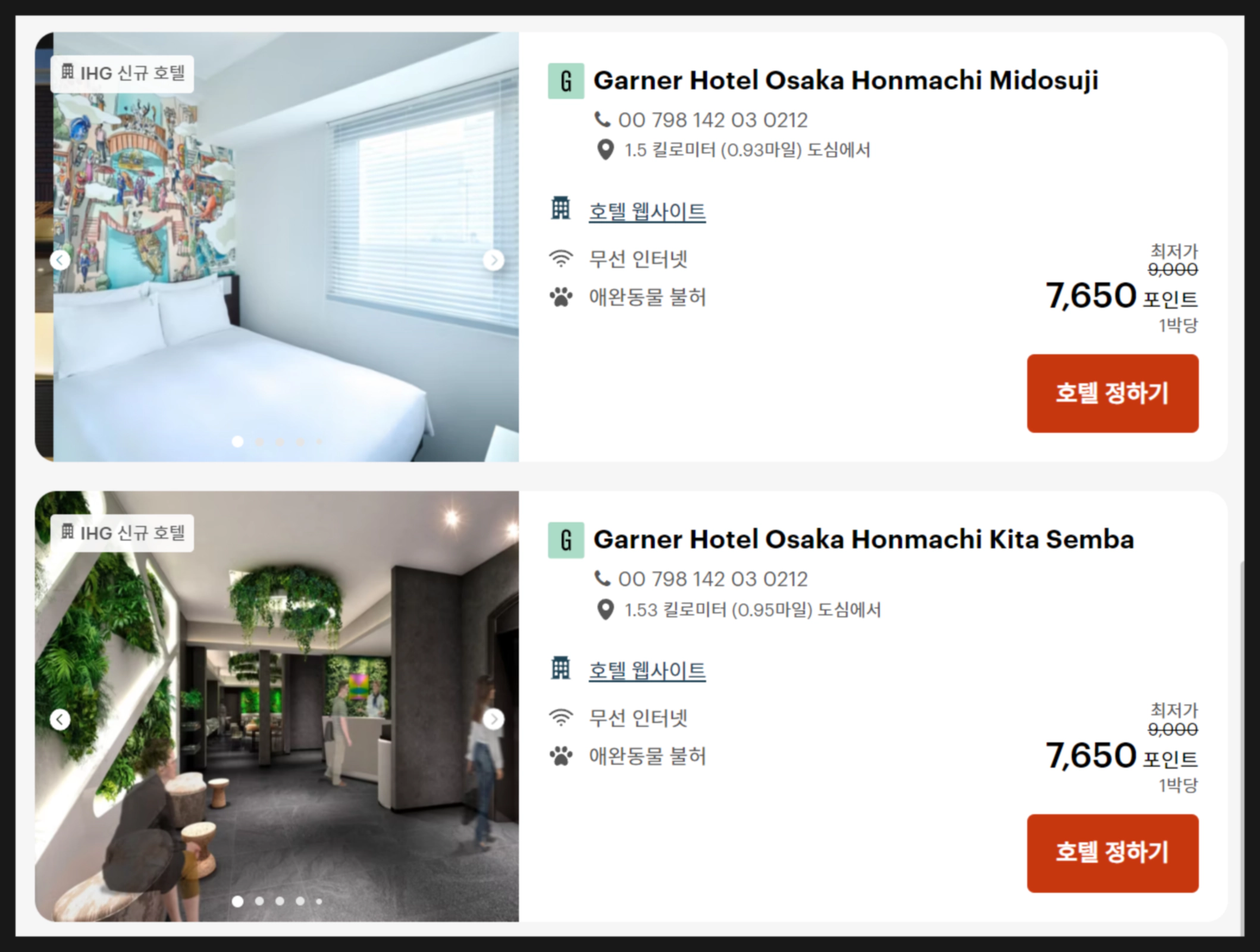Show previous photo of the Midosuji hotel room
Image resolution: width=1260 pixels, height=952 pixels.
coord(60,260)
